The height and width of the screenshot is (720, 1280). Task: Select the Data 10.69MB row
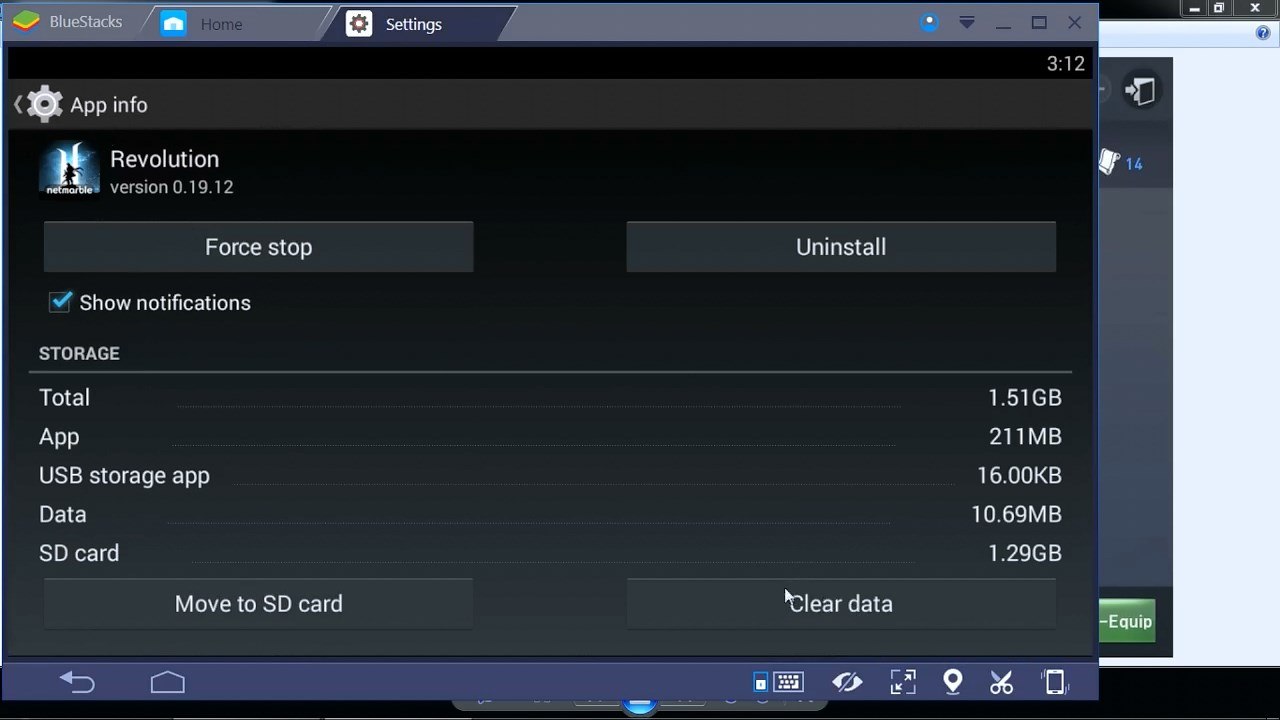point(550,514)
